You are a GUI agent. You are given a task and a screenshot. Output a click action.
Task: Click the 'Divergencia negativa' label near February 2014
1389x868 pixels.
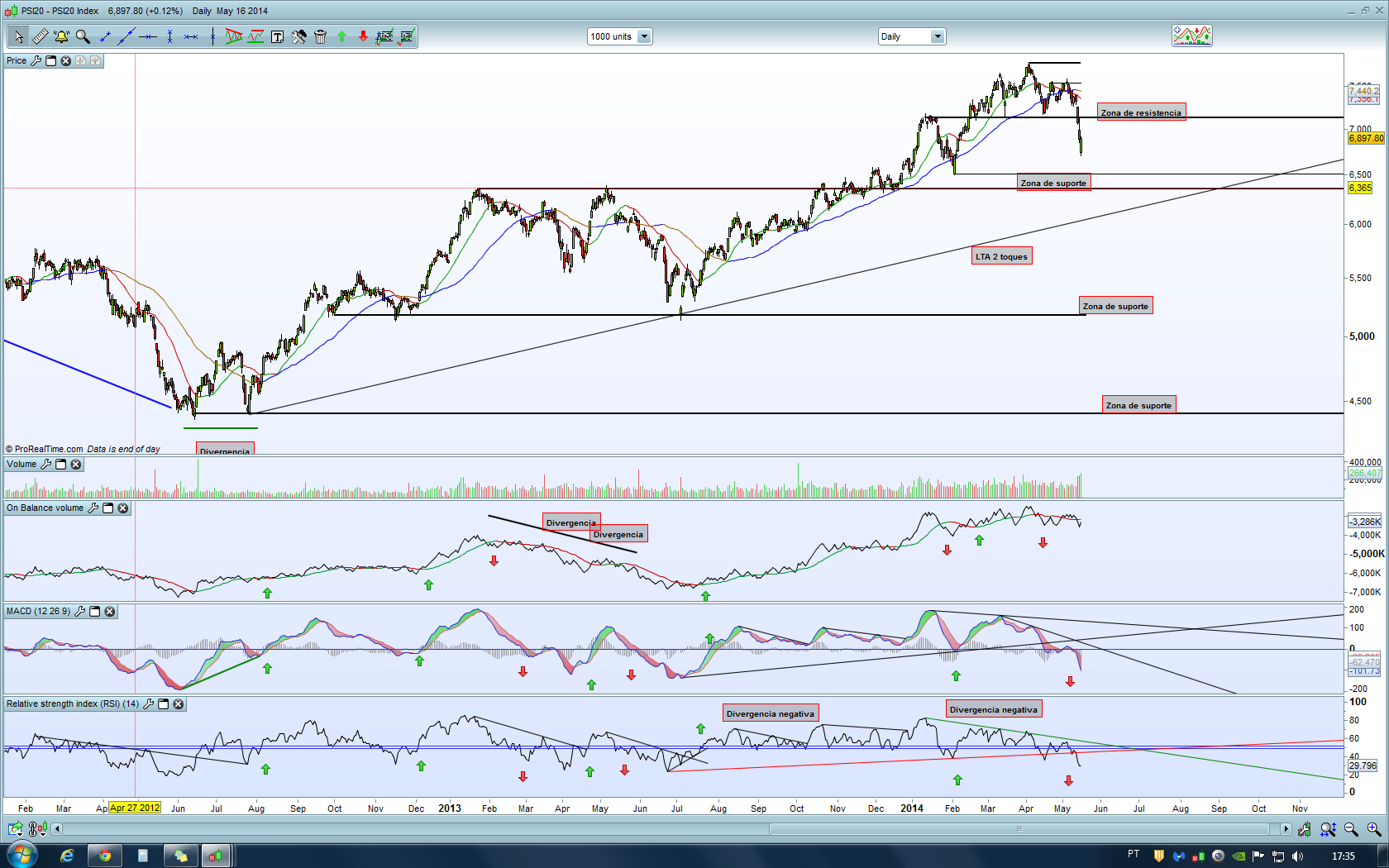pos(993,709)
